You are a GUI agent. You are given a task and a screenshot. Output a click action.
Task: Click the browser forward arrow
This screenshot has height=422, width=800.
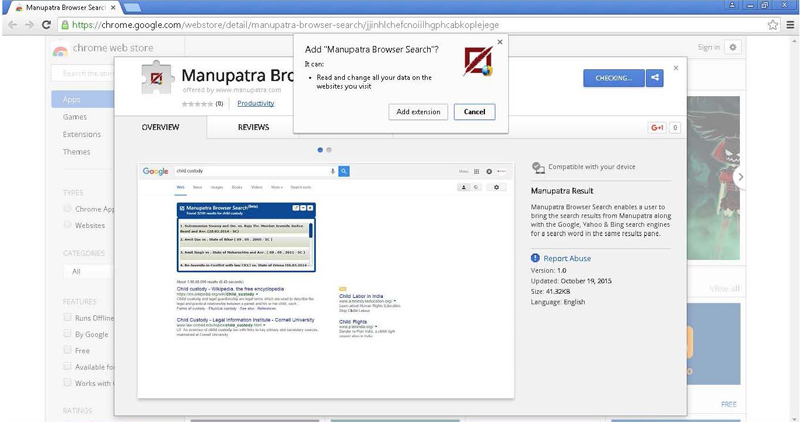pyautogui.click(x=30, y=24)
